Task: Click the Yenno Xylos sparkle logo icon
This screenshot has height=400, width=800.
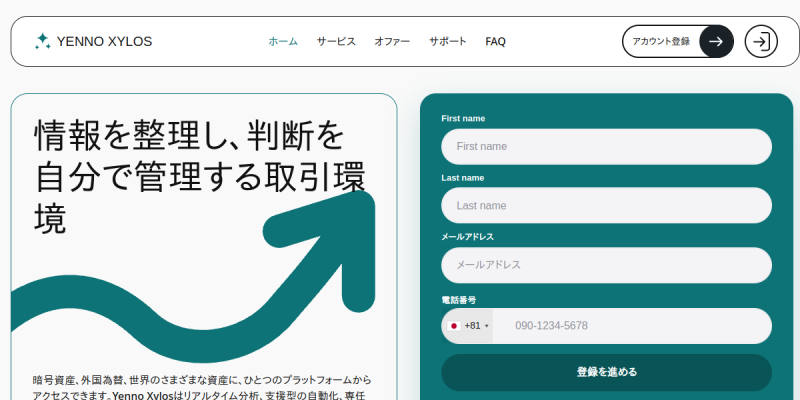Action: [x=43, y=41]
